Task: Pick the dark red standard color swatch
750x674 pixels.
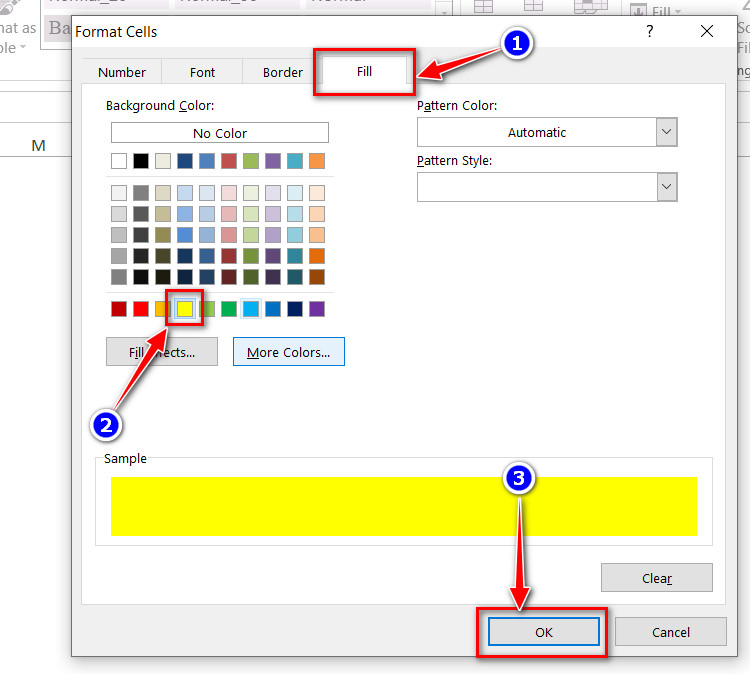Action: coord(119,309)
